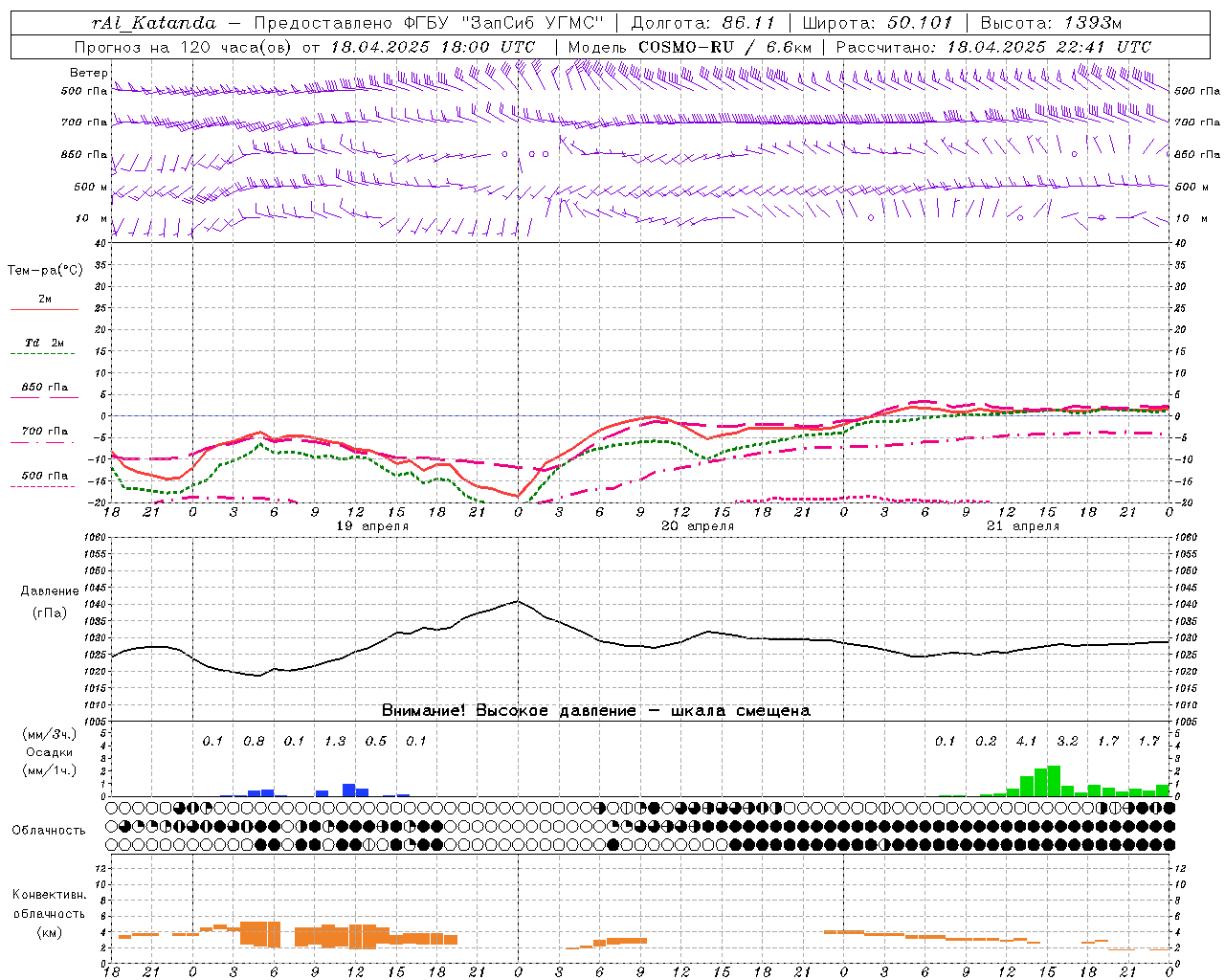Click the 4.1 precipitation value

click(x=1027, y=741)
